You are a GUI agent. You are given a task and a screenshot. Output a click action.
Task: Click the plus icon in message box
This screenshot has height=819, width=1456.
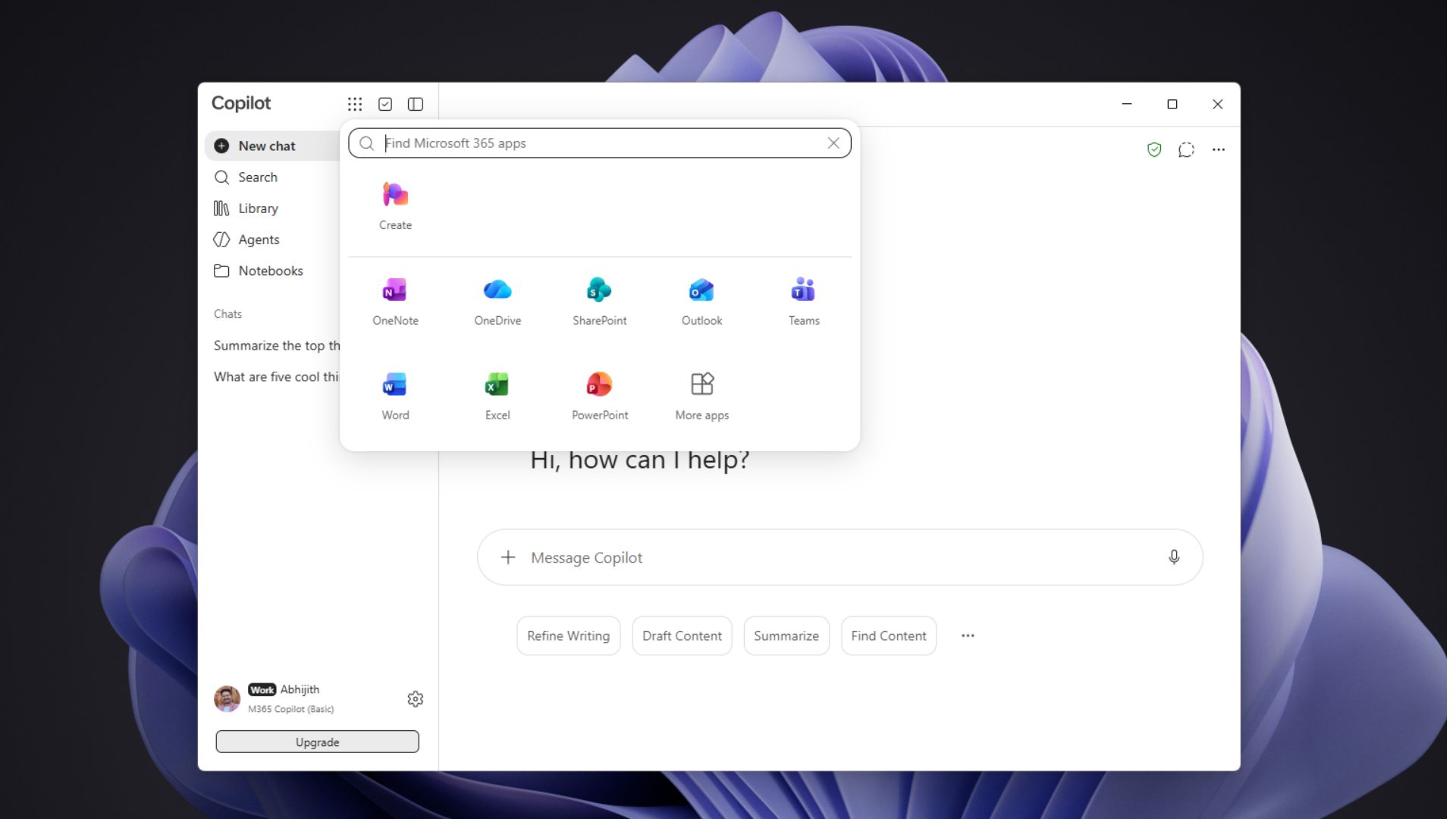pyautogui.click(x=508, y=557)
